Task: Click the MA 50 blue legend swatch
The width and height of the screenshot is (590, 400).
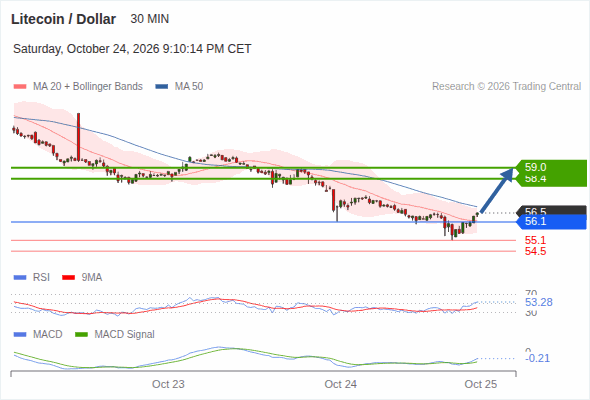Action: (x=162, y=87)
